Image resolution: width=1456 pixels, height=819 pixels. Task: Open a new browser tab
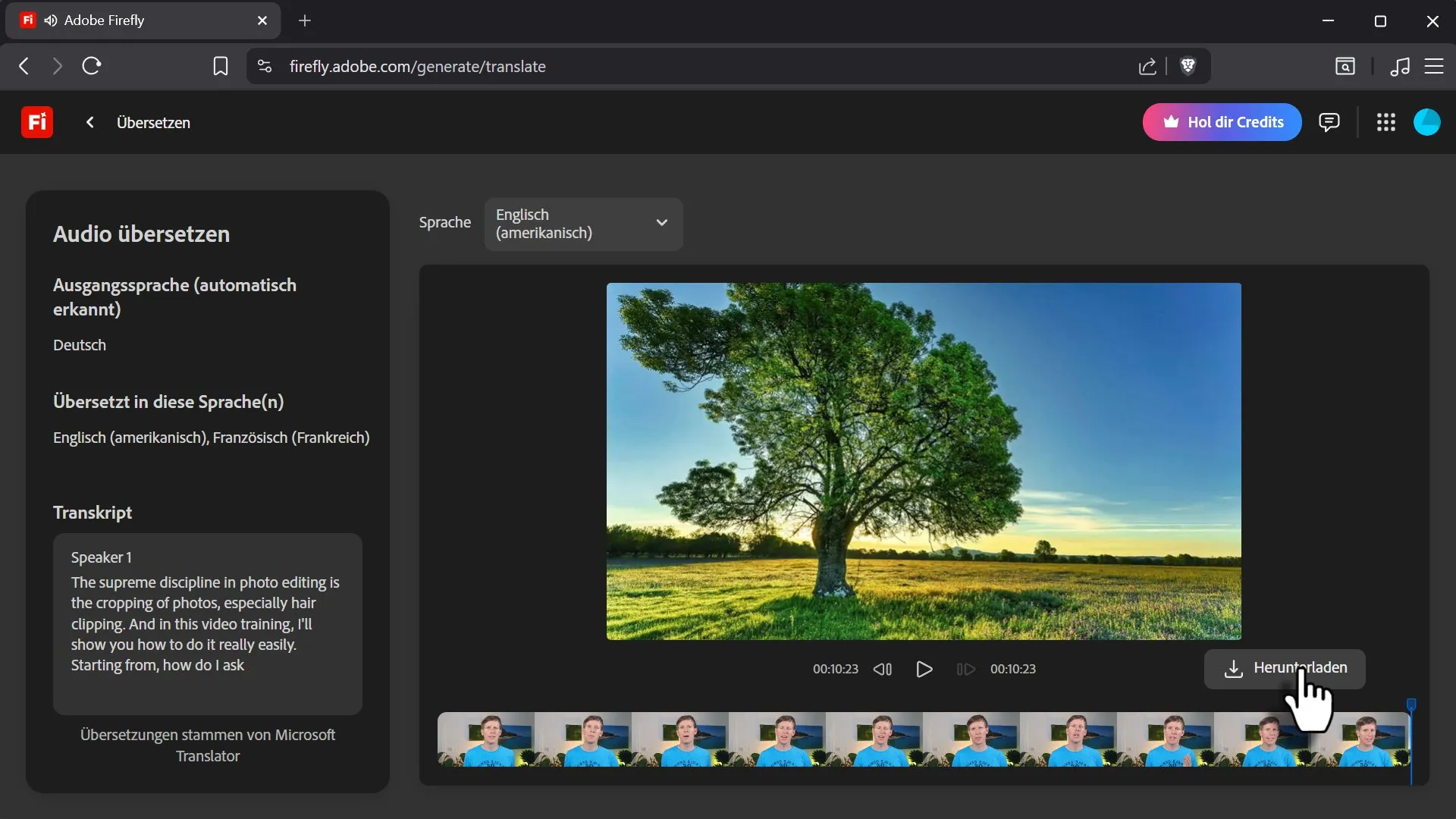coord(305,20)
